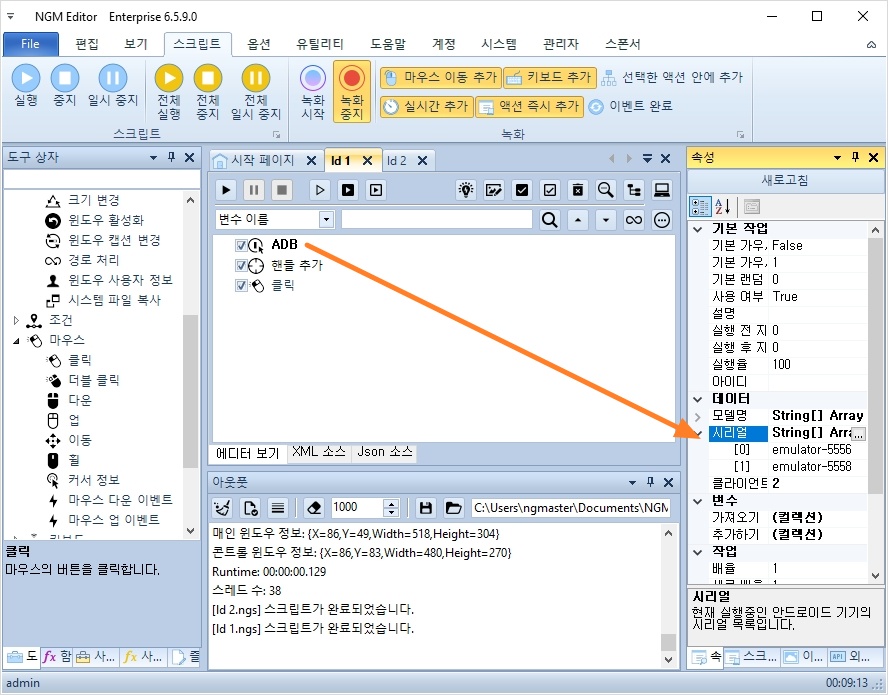This screenshot has width=888, height=695.
Task: Click alphabetical sort icon in properties
Action: (x=723, y=207)
